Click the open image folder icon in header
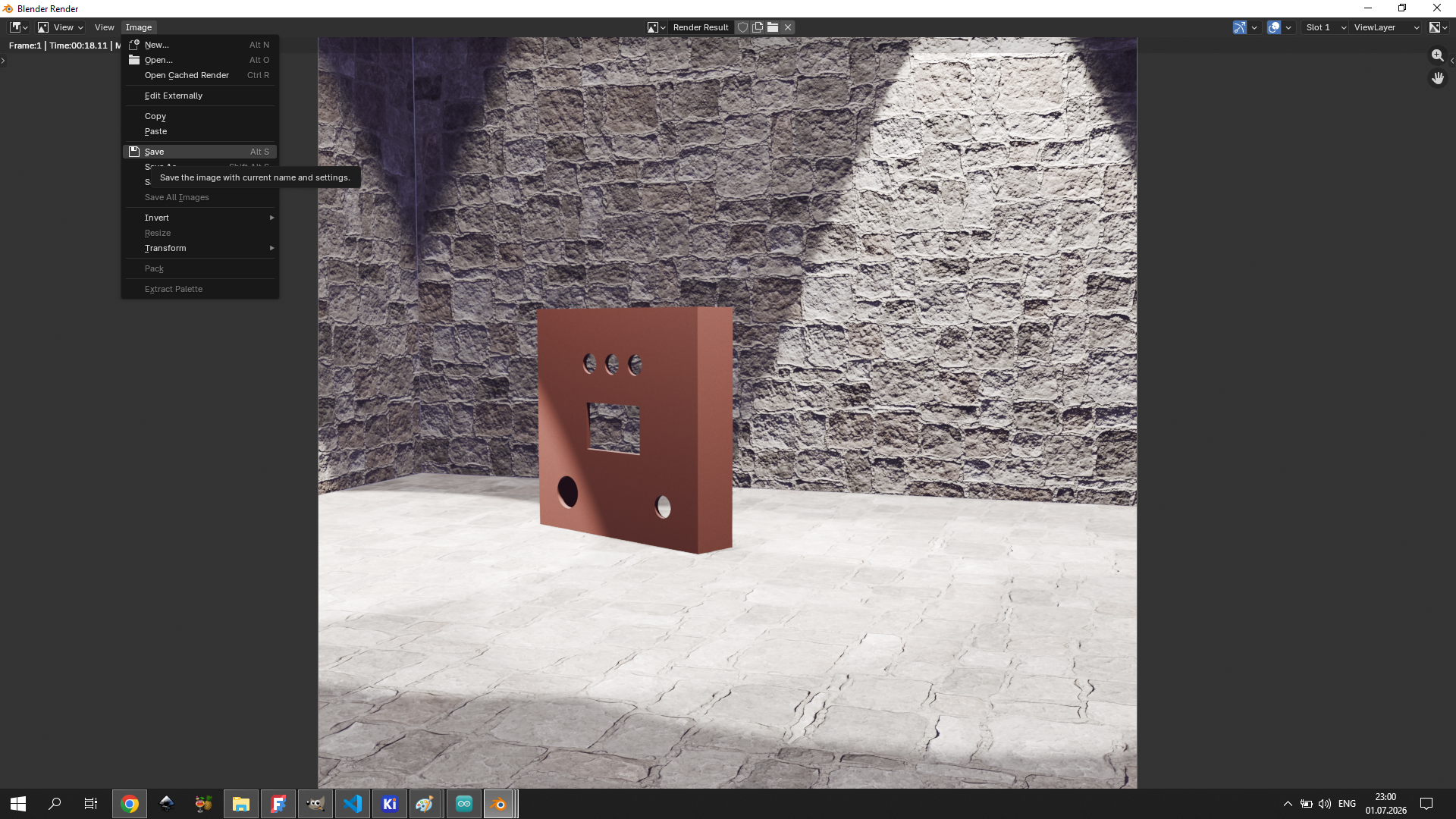Image resolution: width=1456 pixels, height=819 pixels. tap(773, 27)
